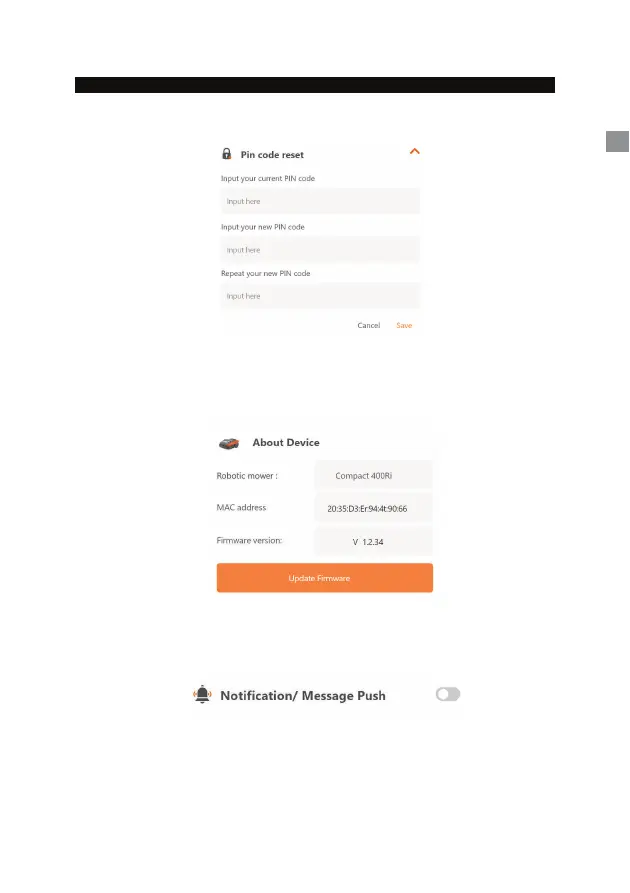Click the Firmware version label
Viewport: 630px width, 893px height.
click(249, 540)
